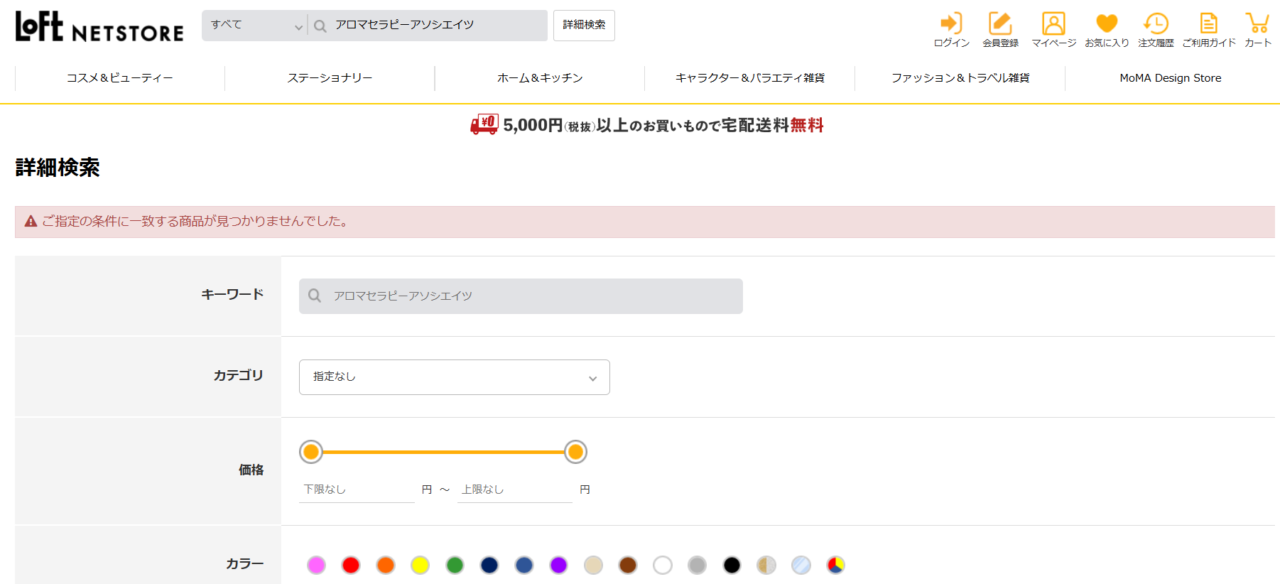Open the shopping cart (カート) icon
Screen dimensions: 1280x584
[x=1257, y=23]
